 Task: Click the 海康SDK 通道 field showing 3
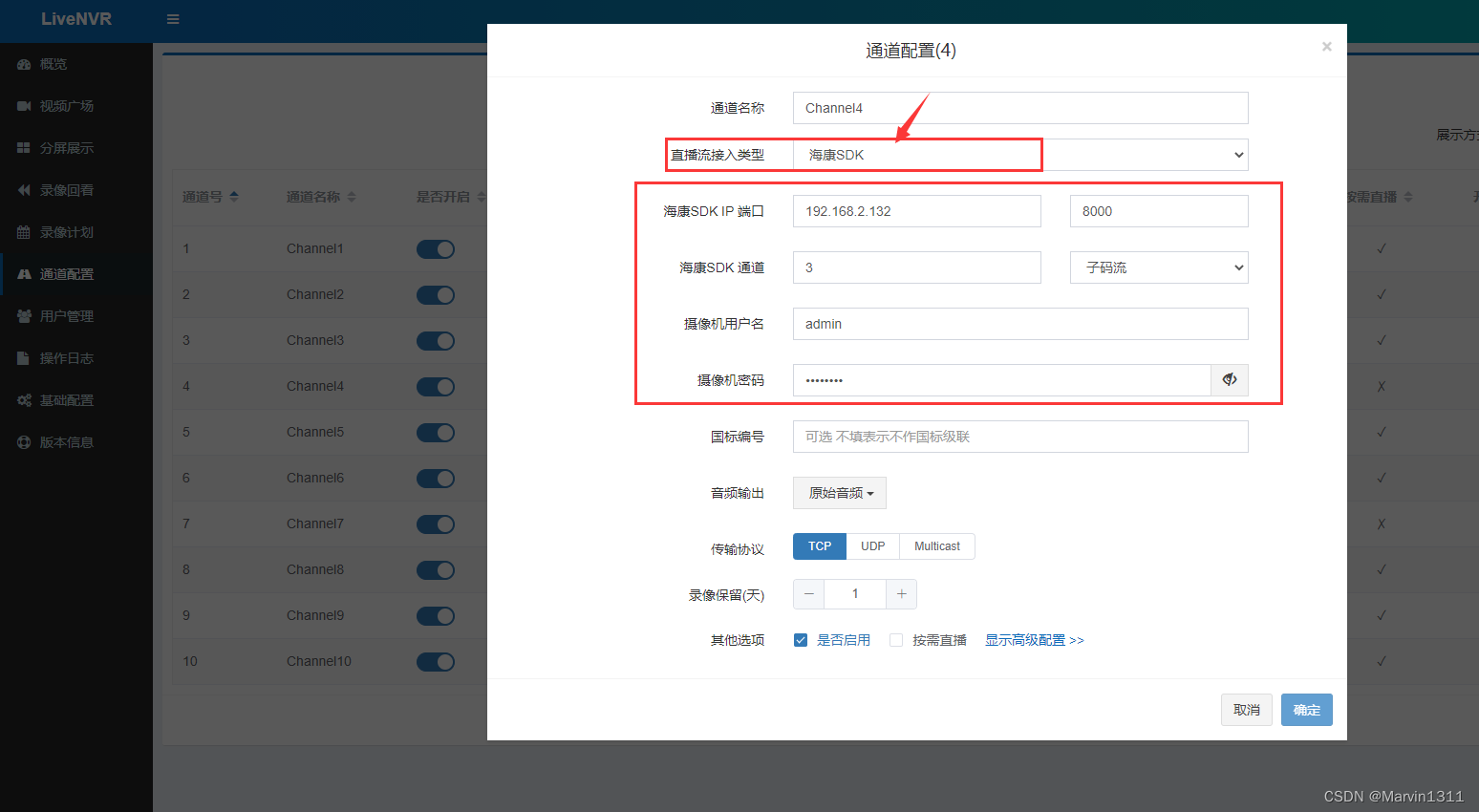(917, 267)
